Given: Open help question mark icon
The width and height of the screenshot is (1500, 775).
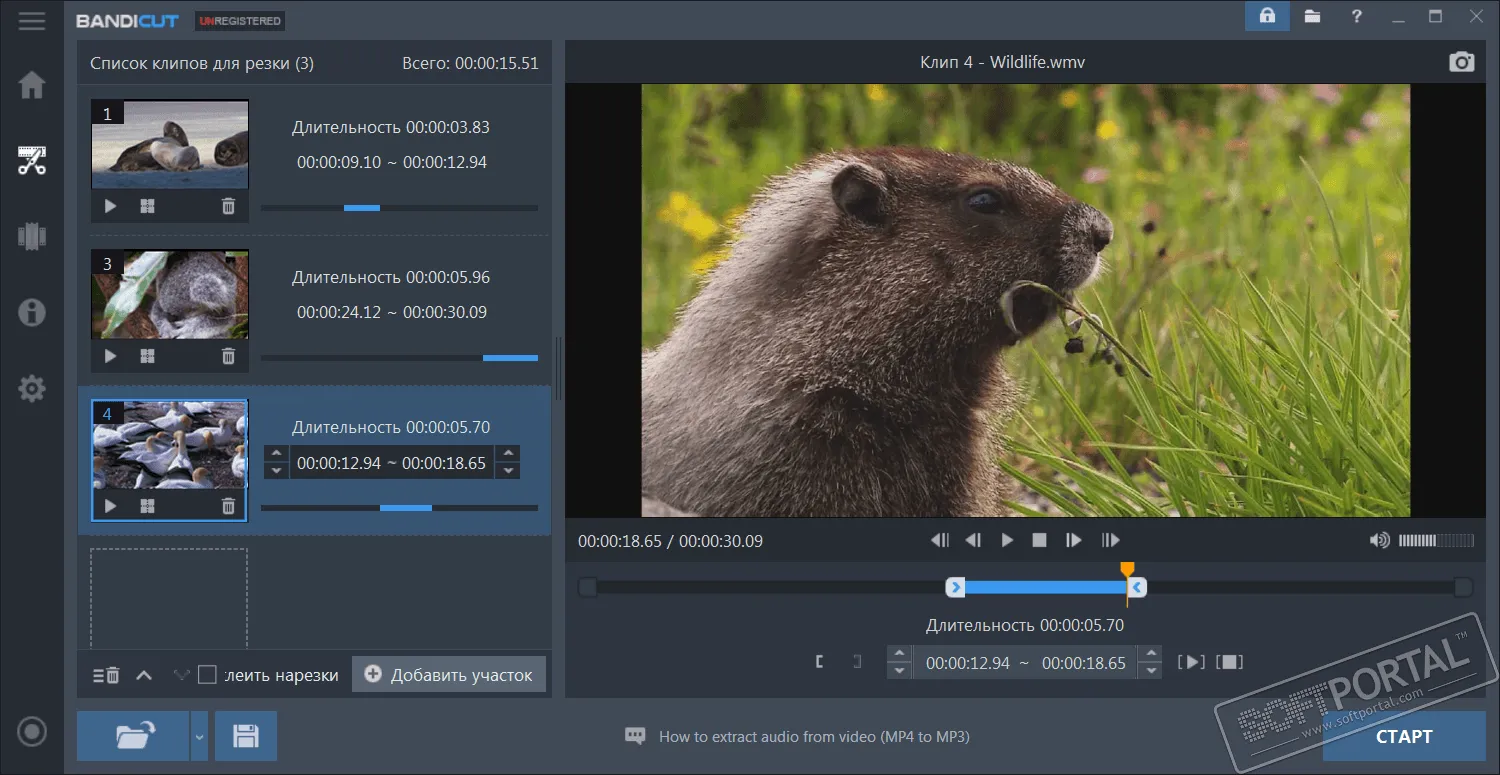Looking at the screenshot, I should coord(1356,16).
